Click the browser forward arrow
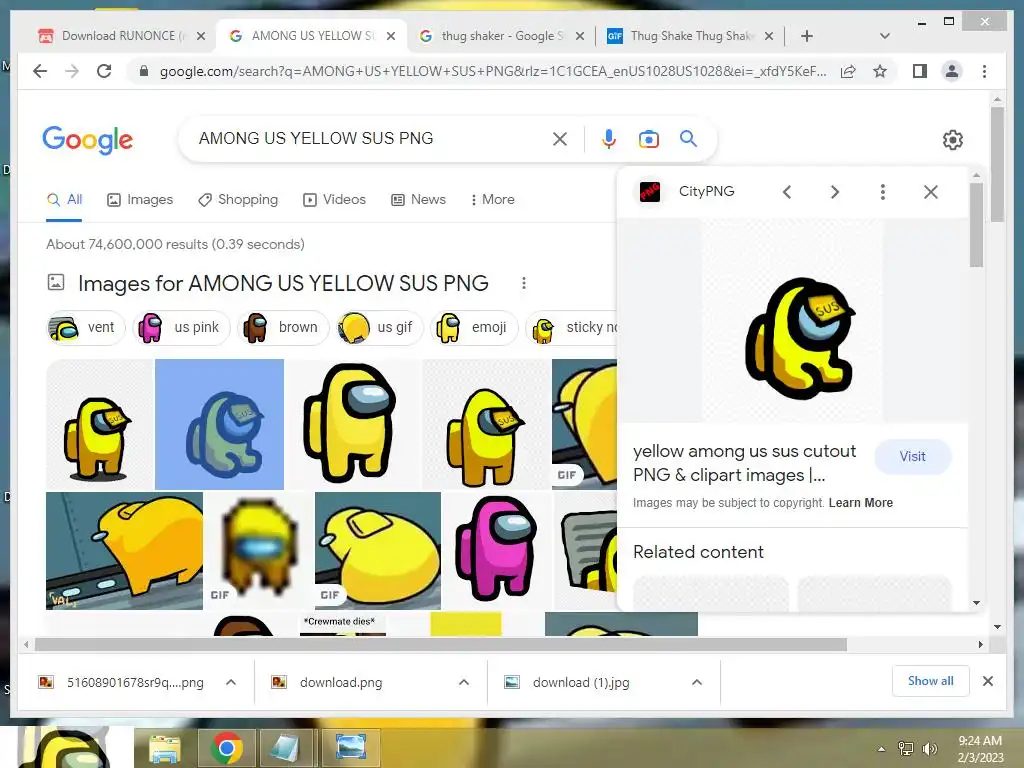The image size is (1024, 768). pyautogui.click(x=72, y=71)
